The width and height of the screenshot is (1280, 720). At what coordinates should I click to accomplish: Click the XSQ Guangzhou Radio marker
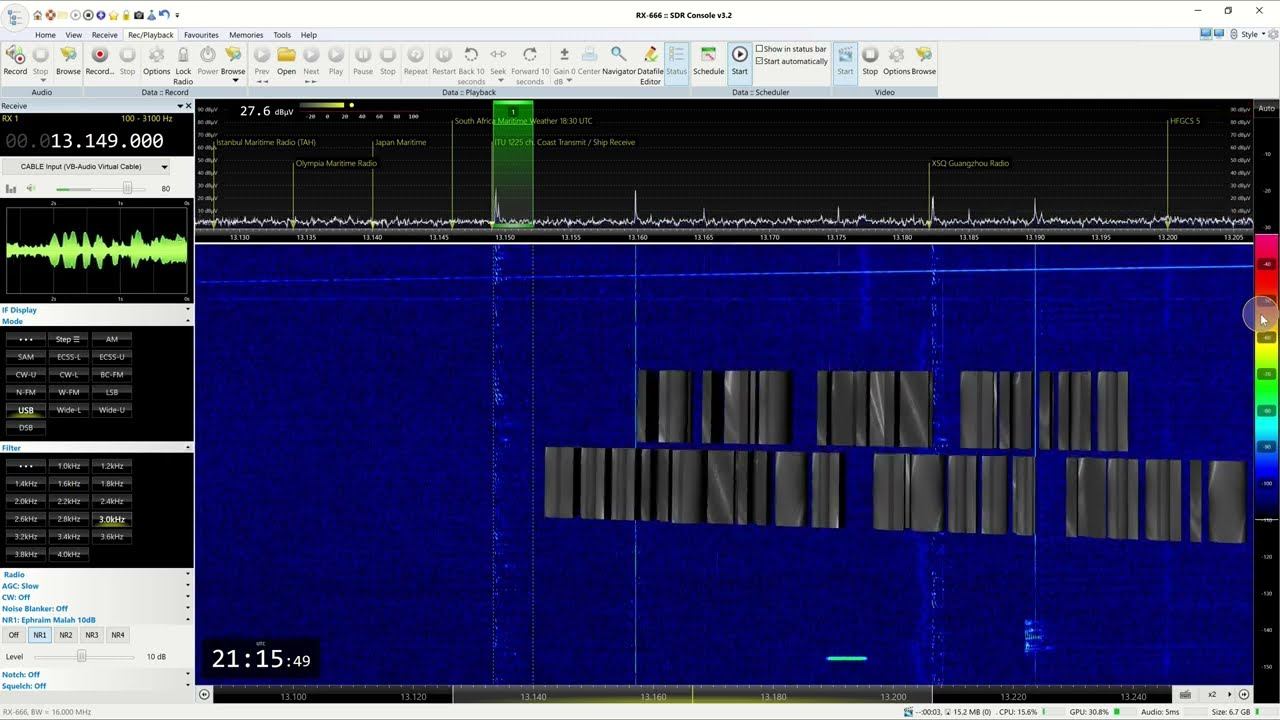tap(970, 163)
